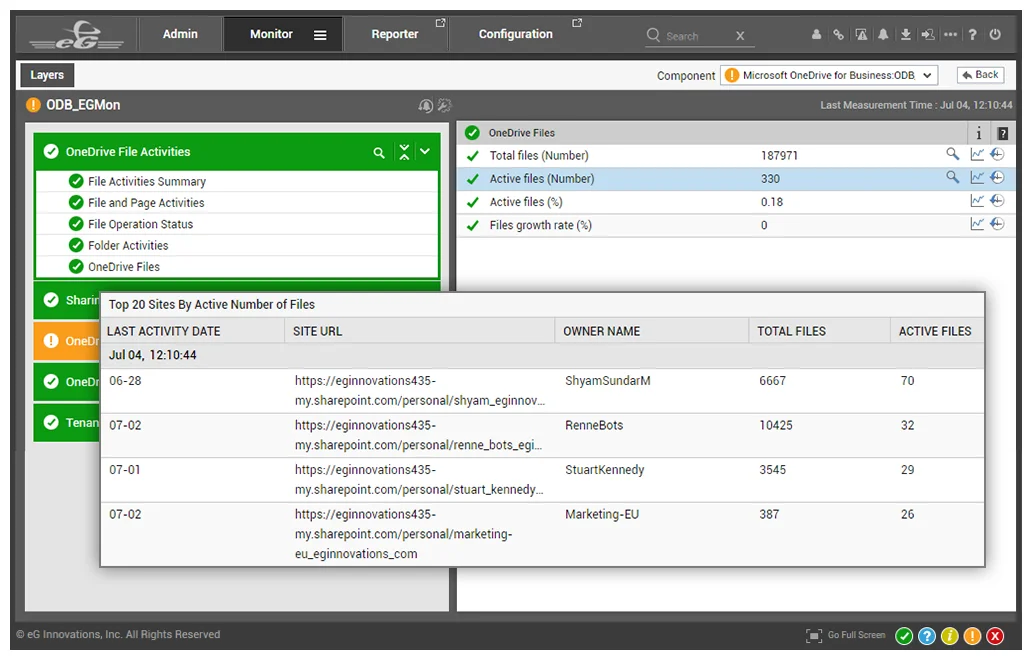Image resolution: width=1032 pixels, height=660 pixels.
Task: Select Folder Activities test
Action: 237,245
